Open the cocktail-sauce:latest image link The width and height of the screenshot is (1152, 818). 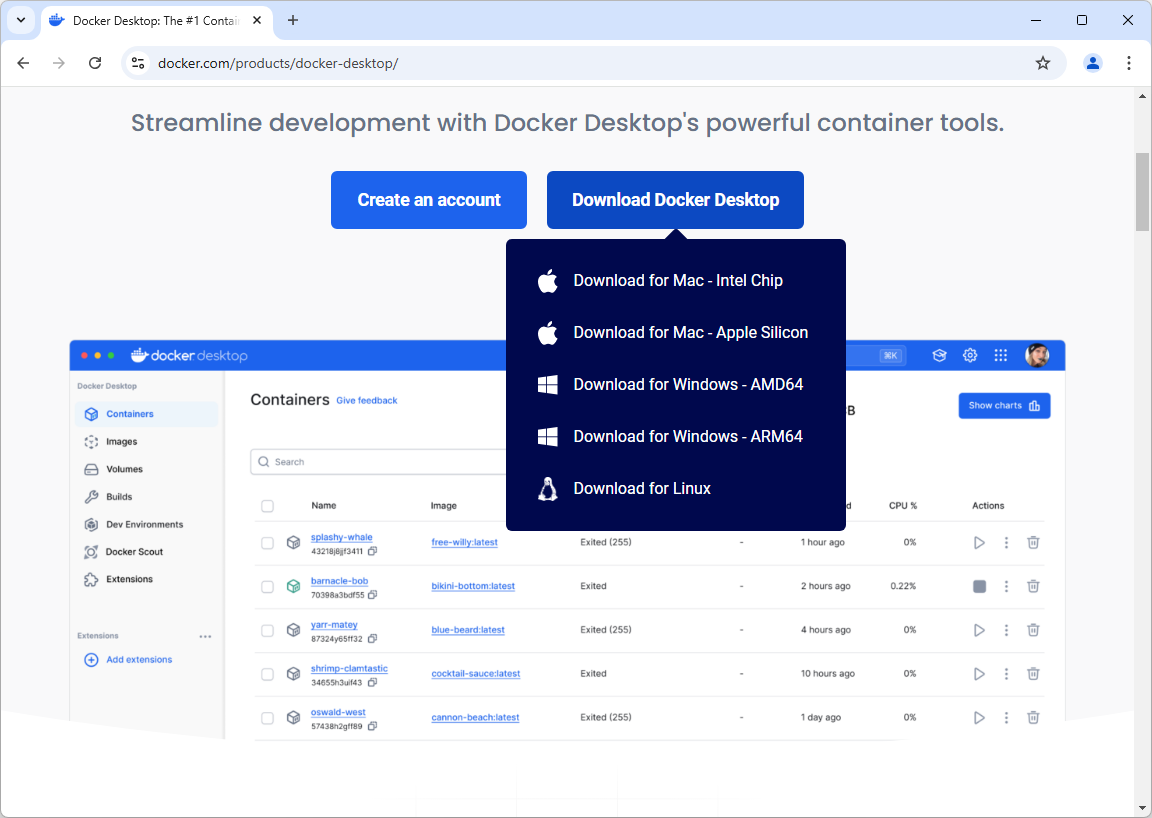[475, 674]
